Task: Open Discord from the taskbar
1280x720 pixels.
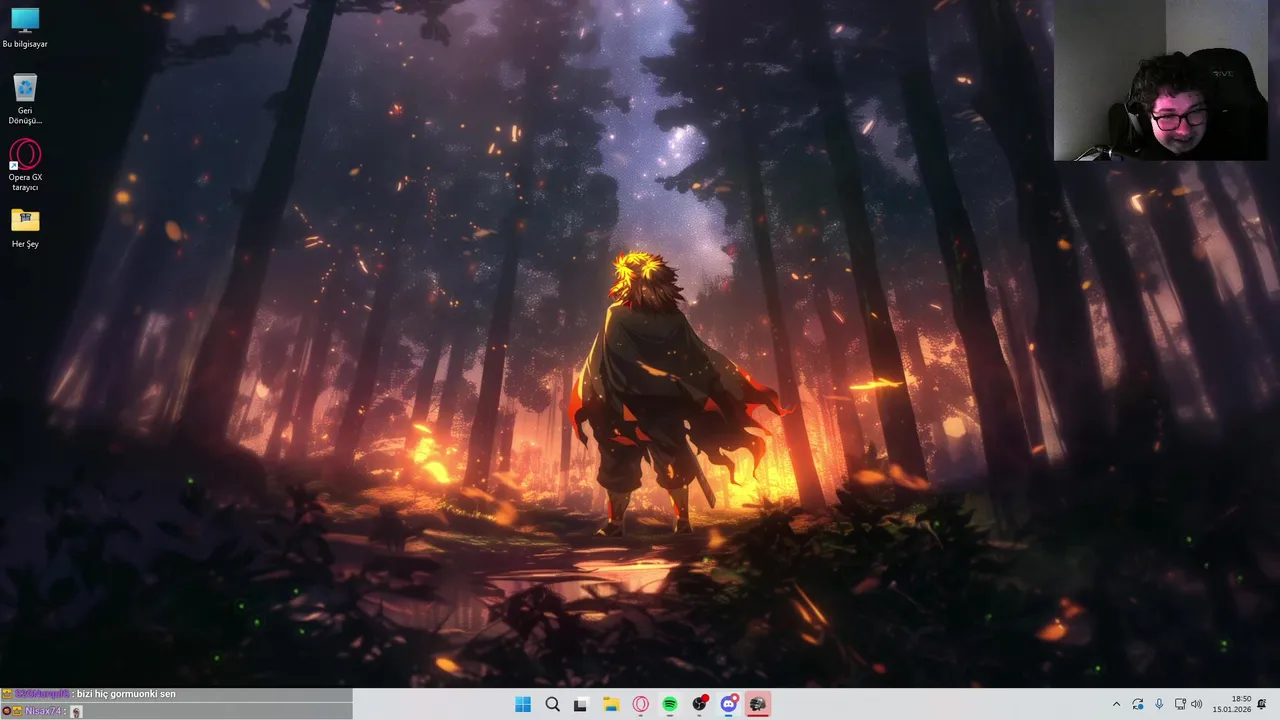Action: (729, 704)
